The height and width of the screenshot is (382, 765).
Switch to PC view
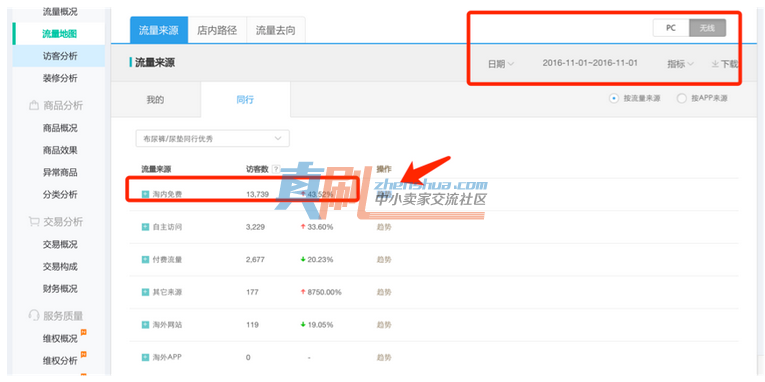pyautogui.click(x=671, y=28)
